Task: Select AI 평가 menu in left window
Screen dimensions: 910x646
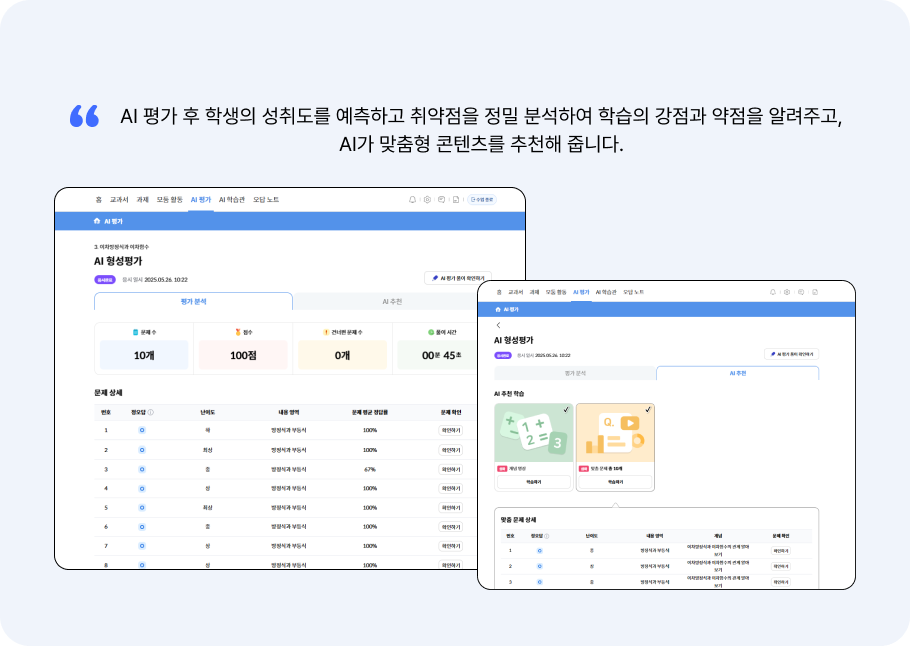Action: (x=201, y=200)
